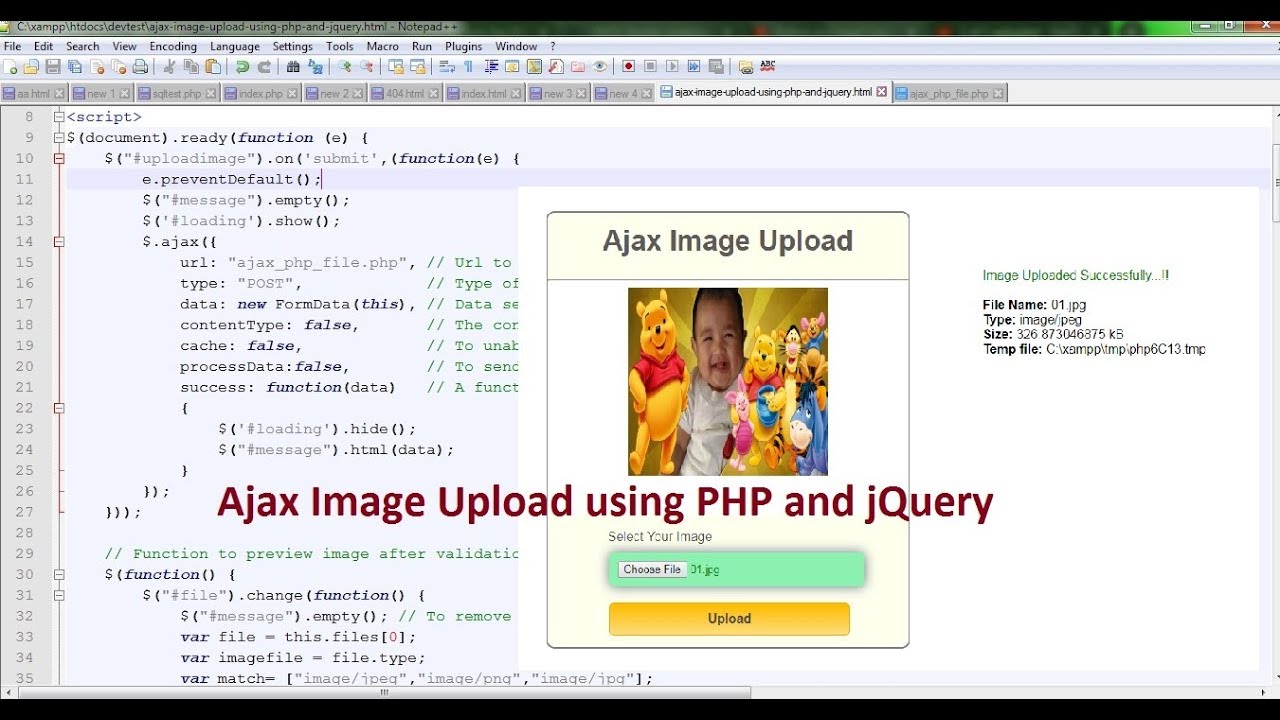Screen dimensions: 1280x720
Task: Click line 11 'e.preventDefault();' in the editor
Action: [232, 179]
